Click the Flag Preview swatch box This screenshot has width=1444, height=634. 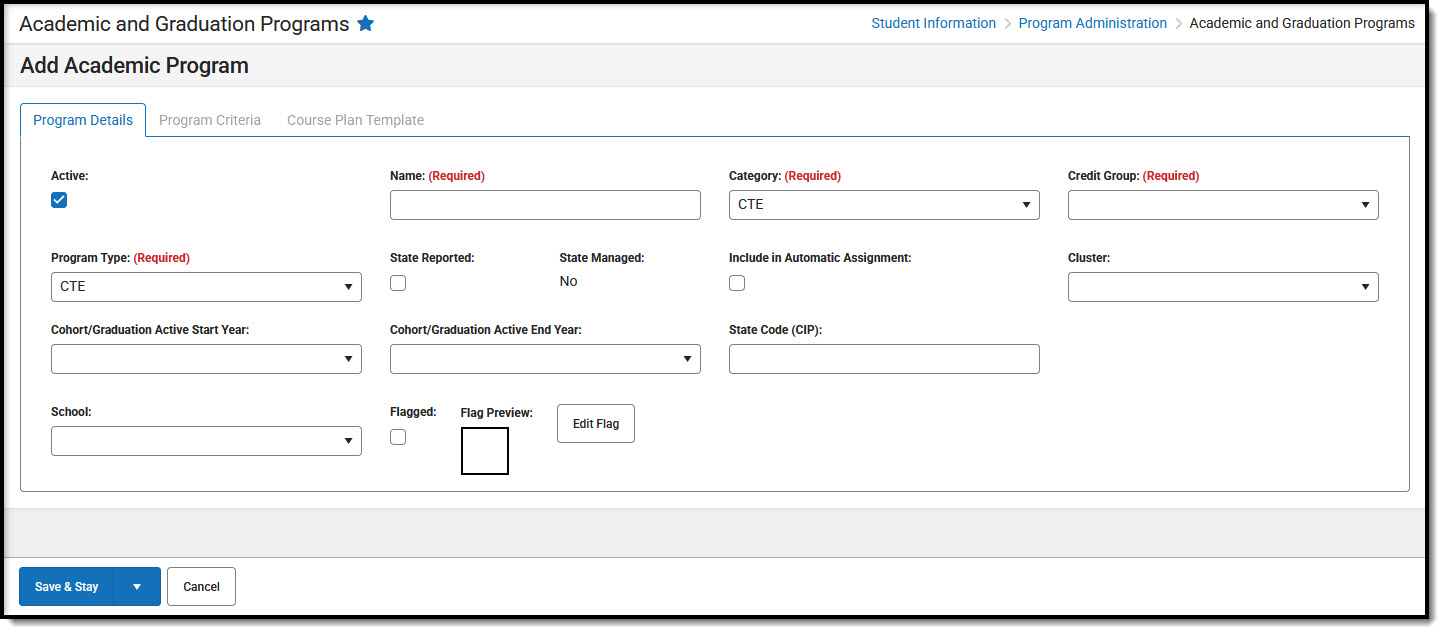click(x=485, y=451)
